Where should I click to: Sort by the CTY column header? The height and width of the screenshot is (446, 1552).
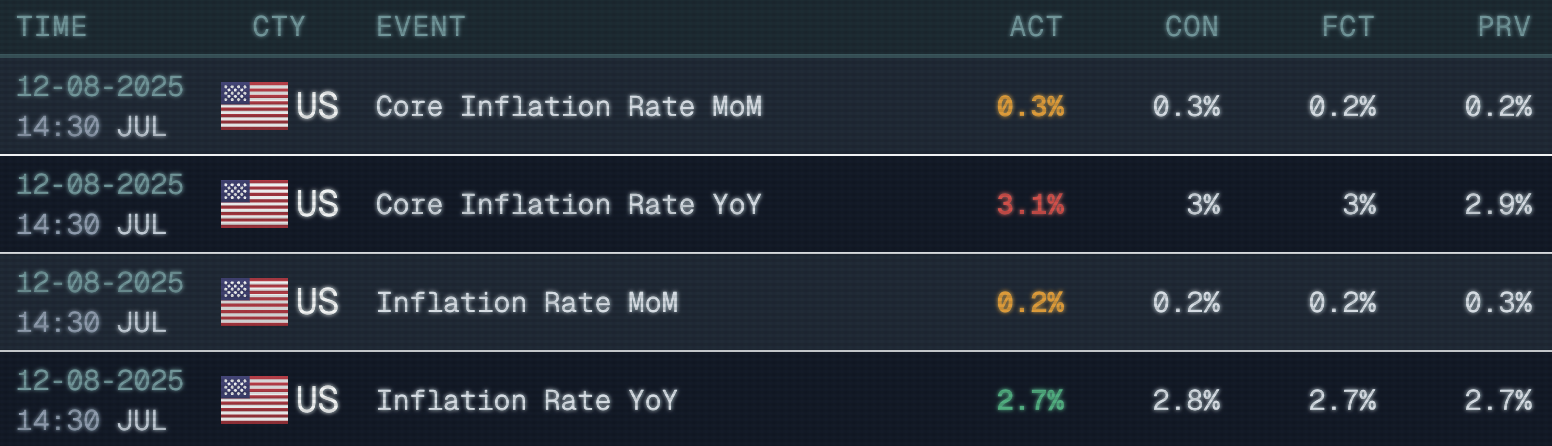279,27
